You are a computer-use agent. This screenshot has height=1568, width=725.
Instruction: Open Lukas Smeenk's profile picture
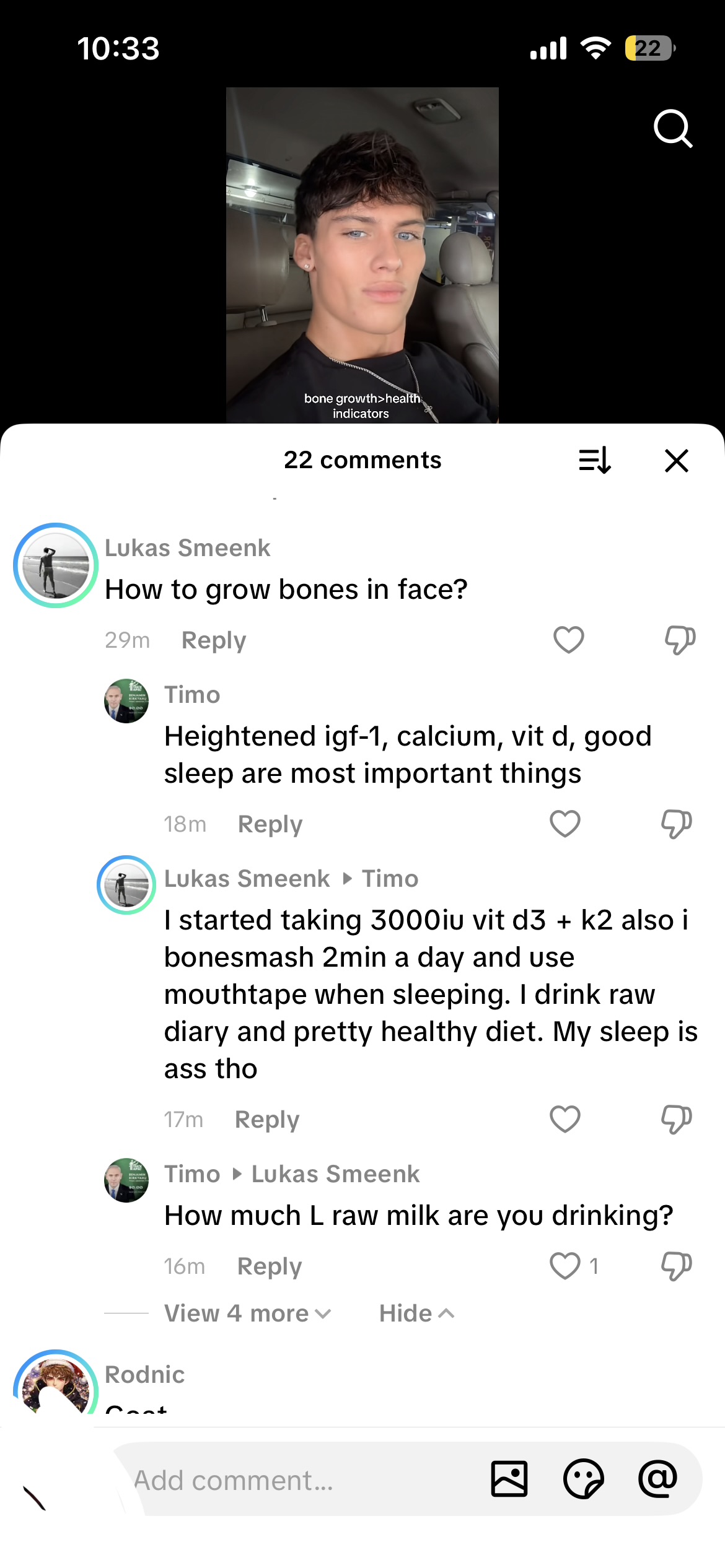pyautogui.click(x=56, y=565)
